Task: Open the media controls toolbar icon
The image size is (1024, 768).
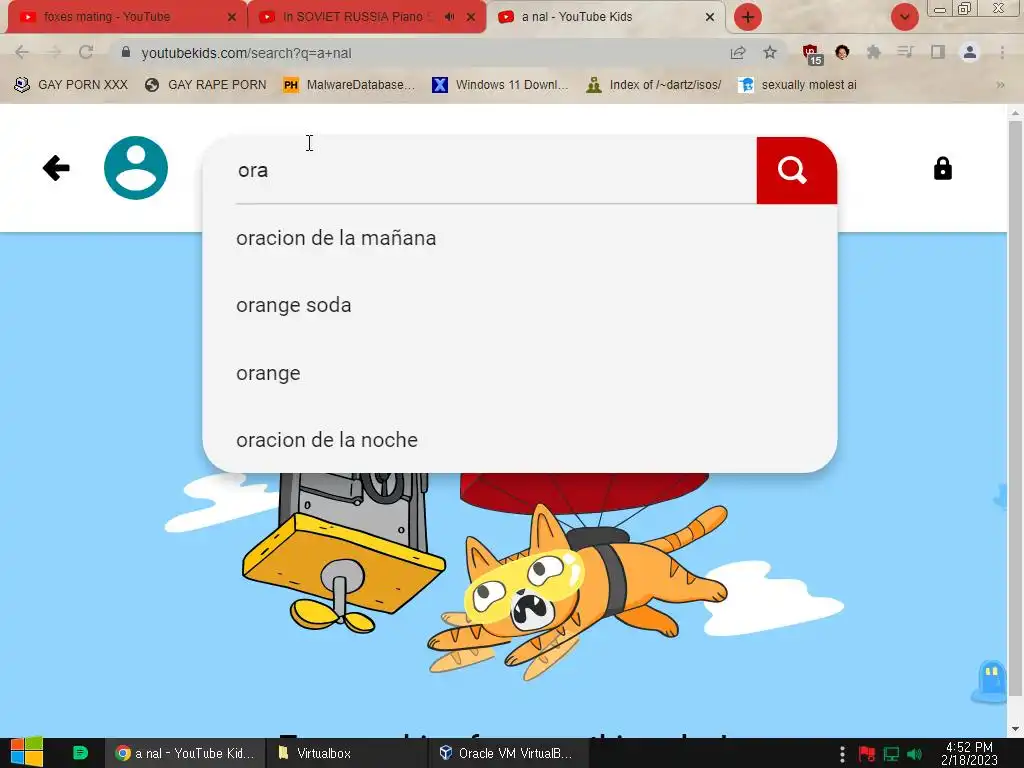Action: [x=905, y=52]
